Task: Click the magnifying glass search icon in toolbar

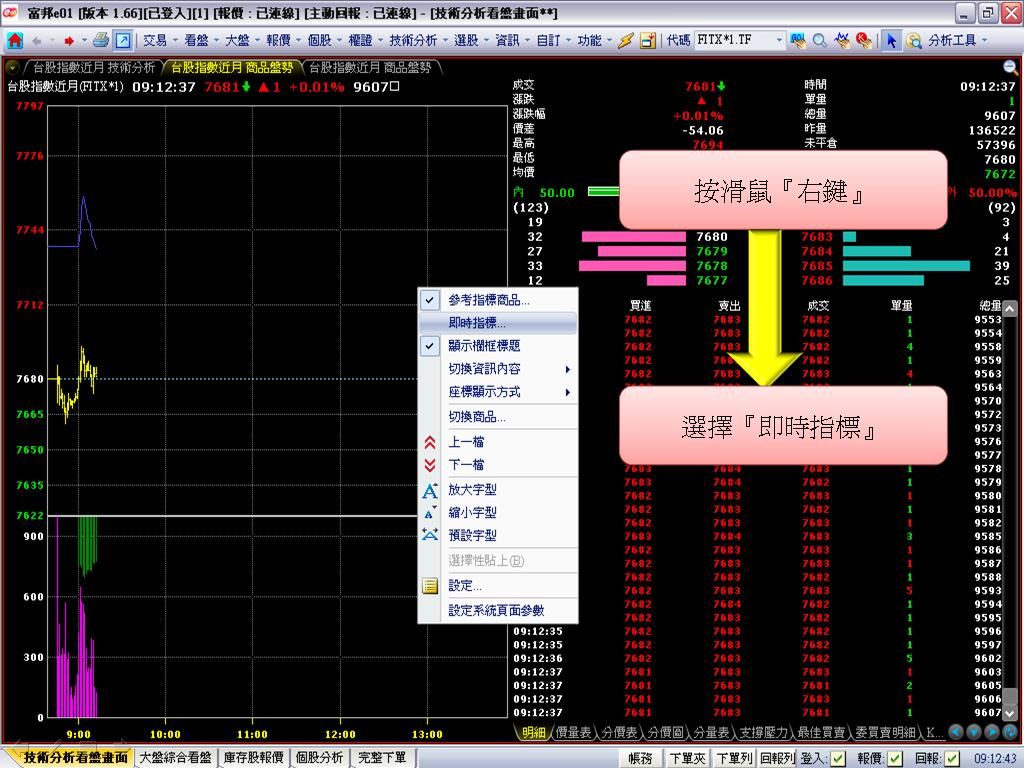Action: pos(820,40)
